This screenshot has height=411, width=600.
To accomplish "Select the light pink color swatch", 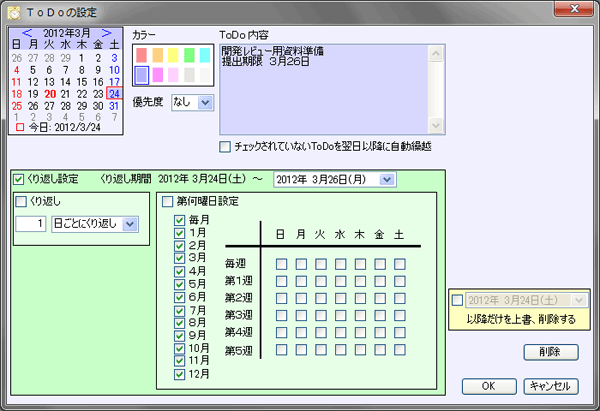I will pos(173,75).
